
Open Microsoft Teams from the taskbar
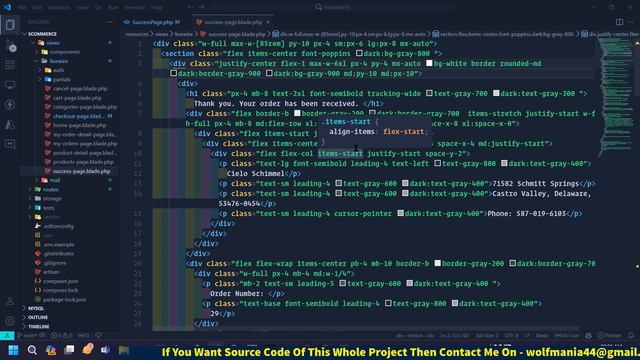click(x=105, y=350)
